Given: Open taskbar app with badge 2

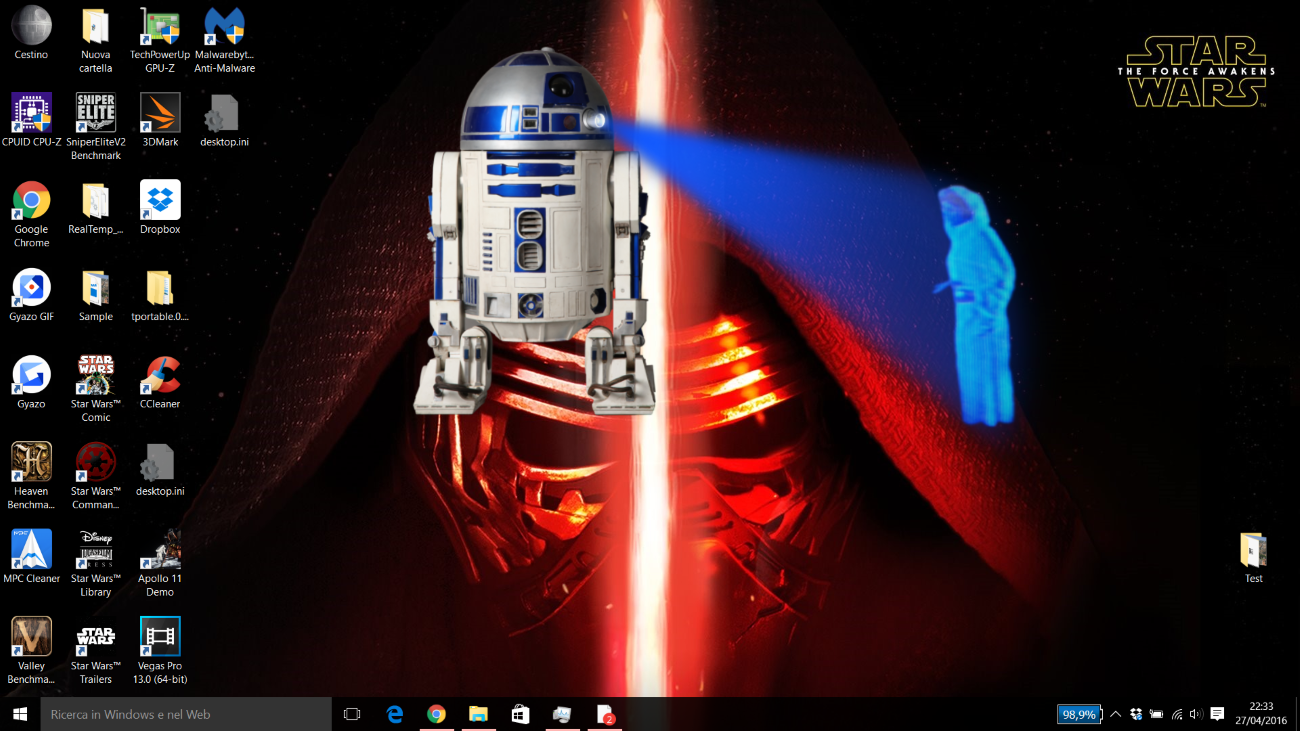Looking at the screenshot, I should (x=604, y=714).
